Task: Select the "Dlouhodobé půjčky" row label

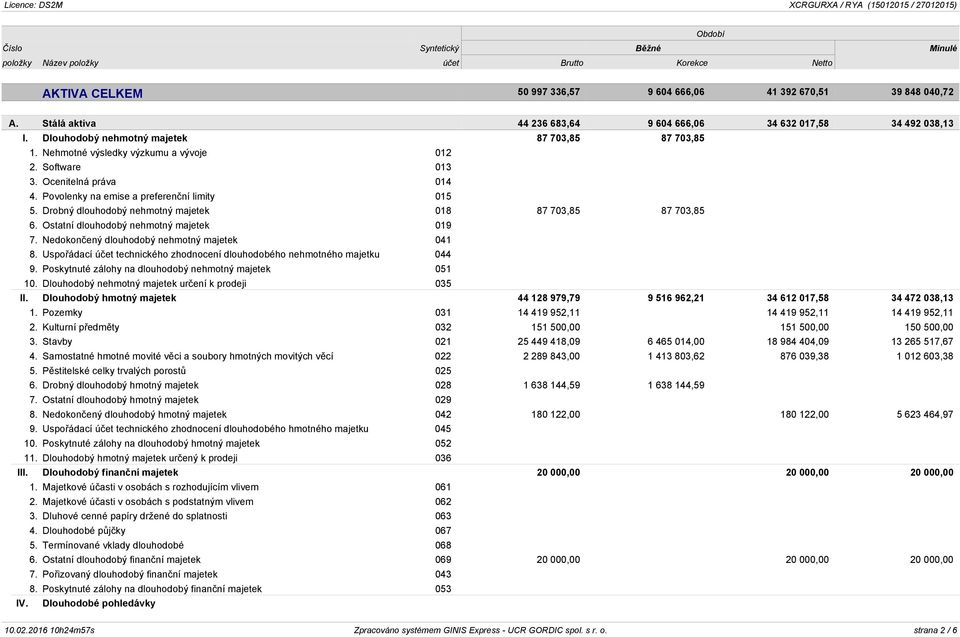Action: 83,531
